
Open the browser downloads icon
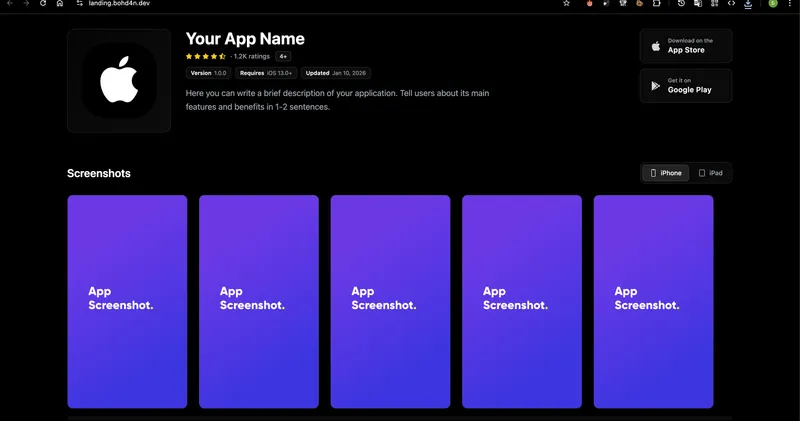[748, 4]
